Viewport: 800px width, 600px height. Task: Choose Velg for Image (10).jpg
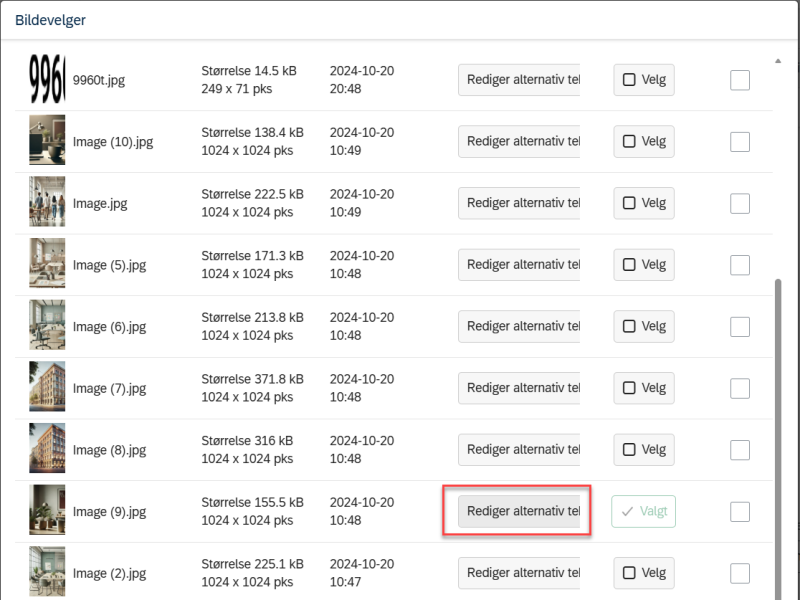tap(644, 141)
